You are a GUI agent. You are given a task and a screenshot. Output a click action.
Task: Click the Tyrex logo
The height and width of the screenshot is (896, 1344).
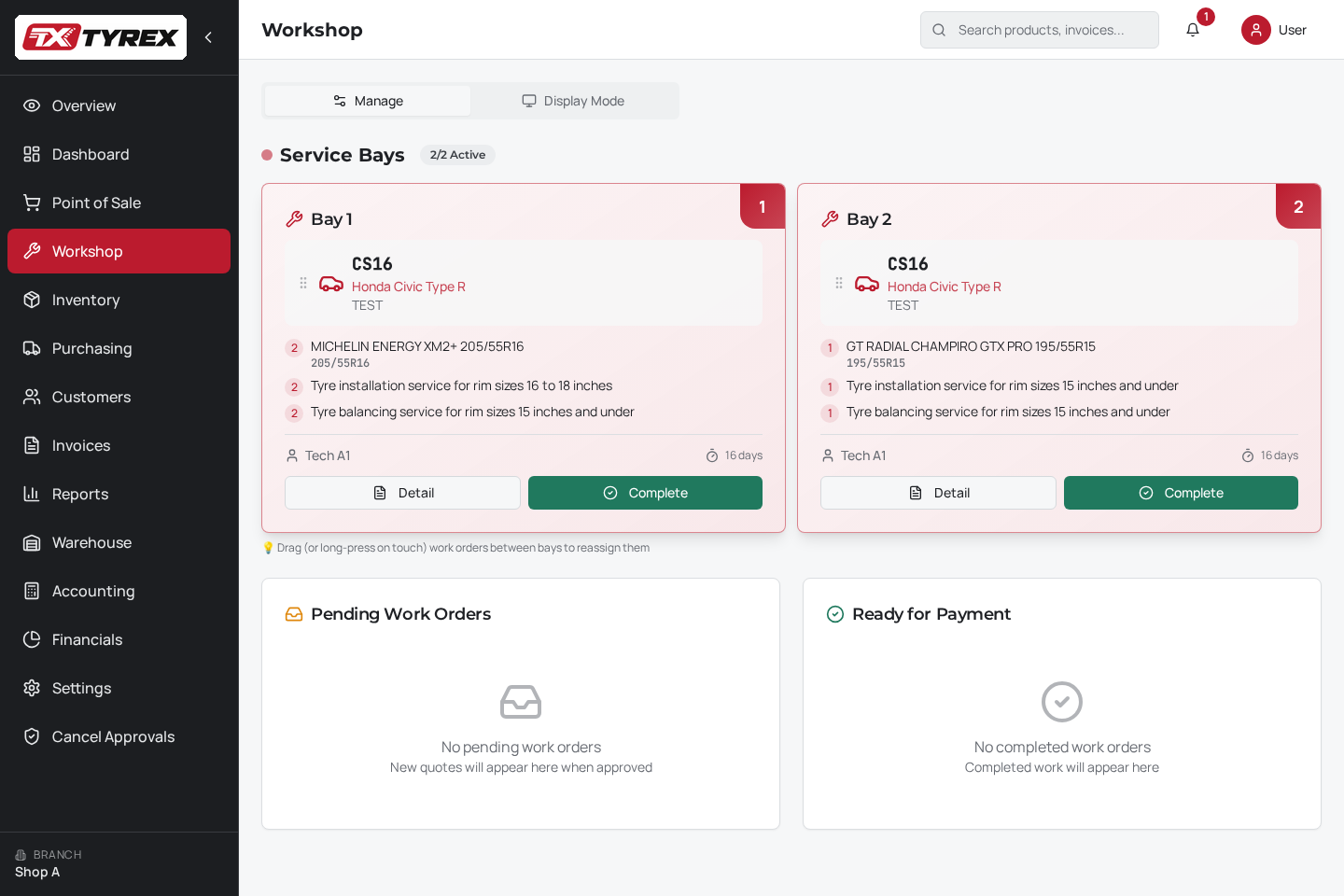(101, 37)
